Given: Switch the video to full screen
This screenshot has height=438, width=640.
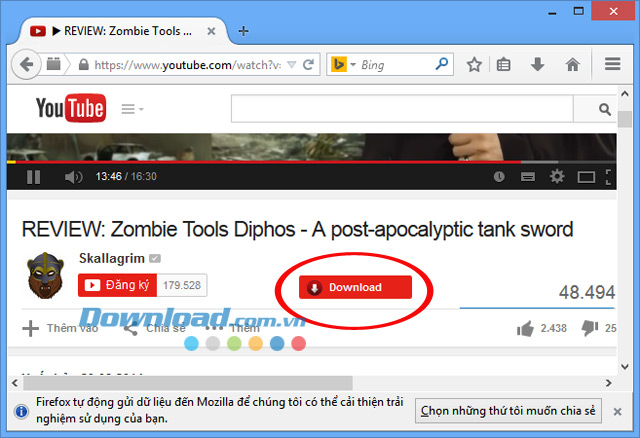Looking at the screenshot, I should (609, 177).
